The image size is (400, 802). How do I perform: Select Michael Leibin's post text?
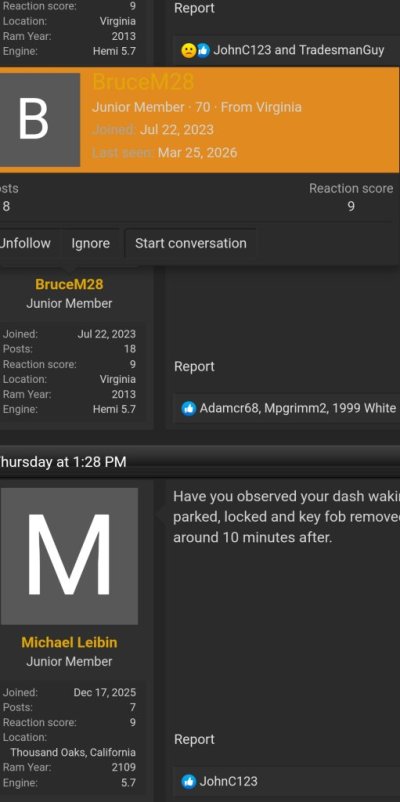point(286,517)
